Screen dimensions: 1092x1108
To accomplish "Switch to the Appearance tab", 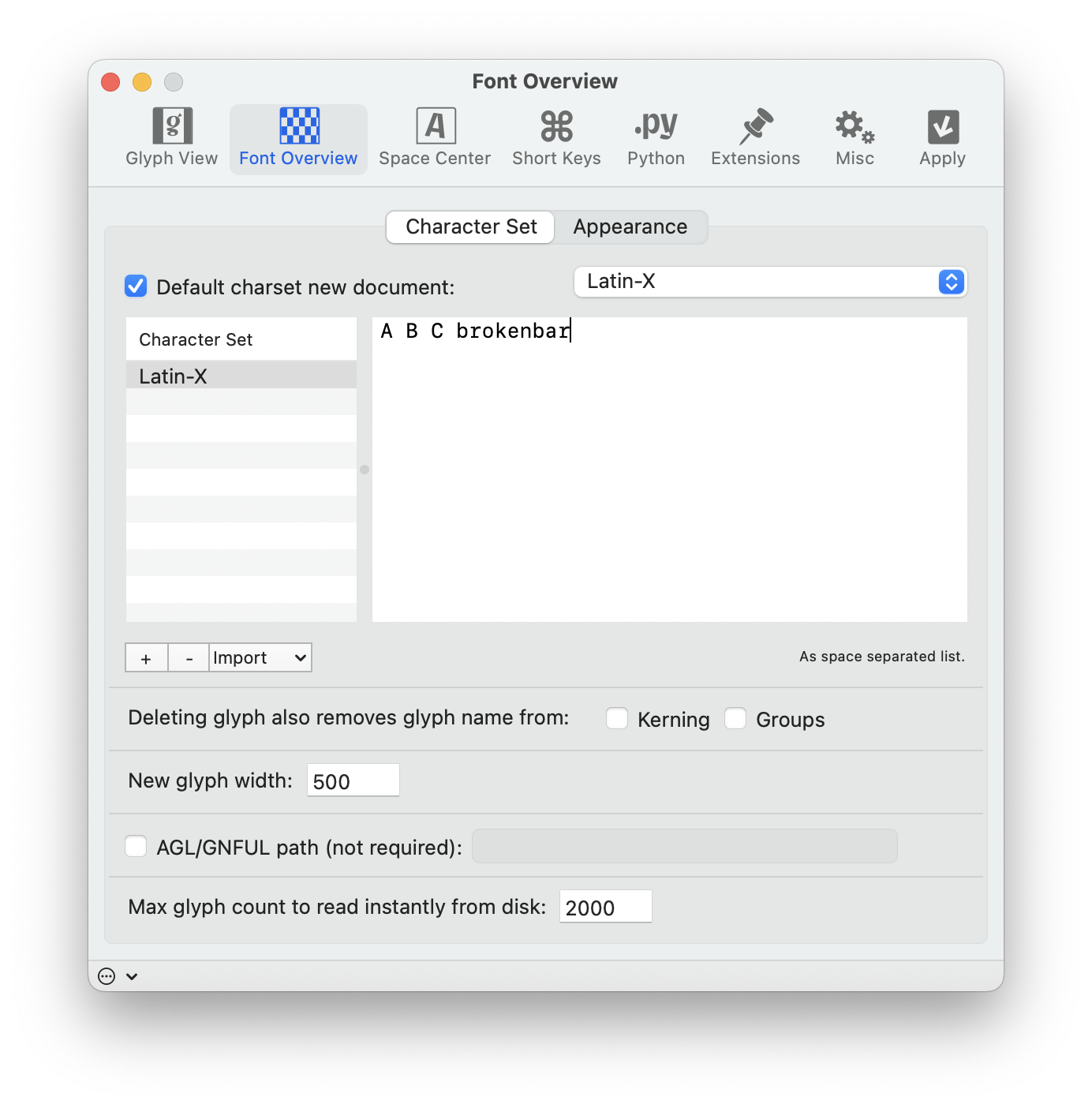I will [630, 227].
